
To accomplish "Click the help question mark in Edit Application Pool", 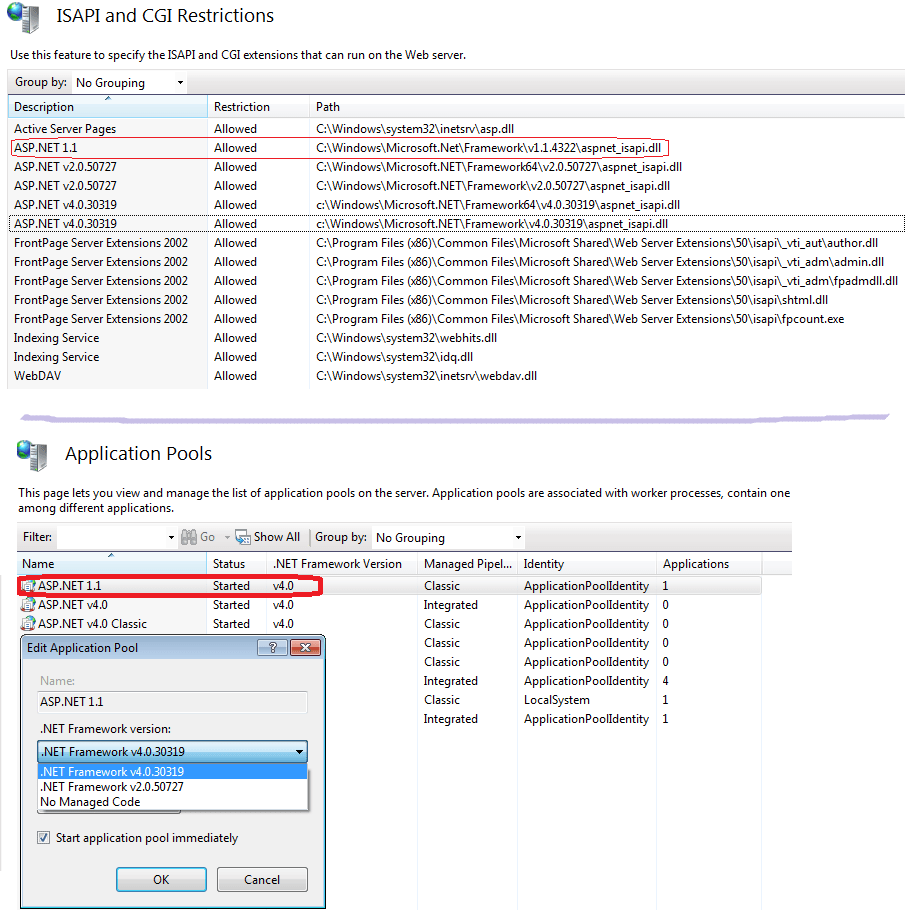I will [x=272, y=647].
